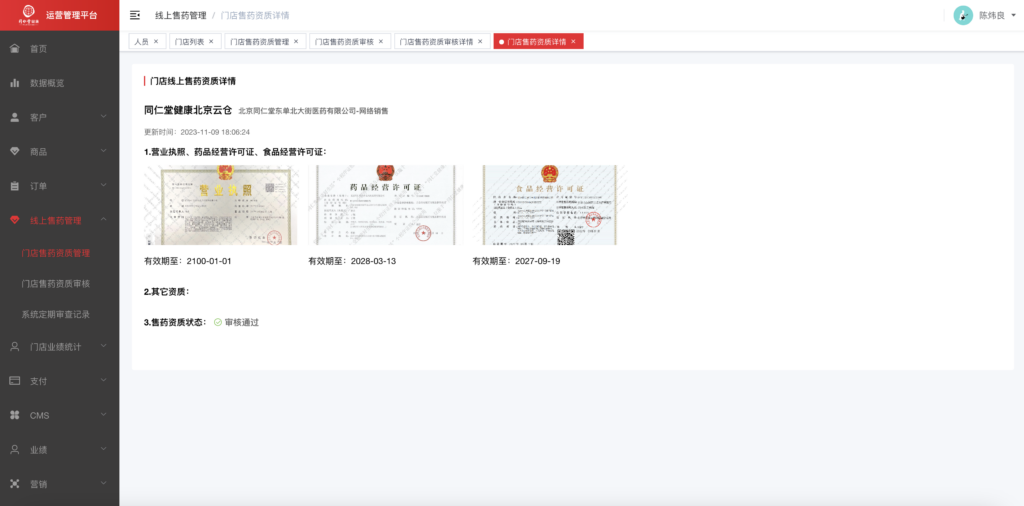Collapse the 线上售药管理 menu chevron

pos(104,220)
